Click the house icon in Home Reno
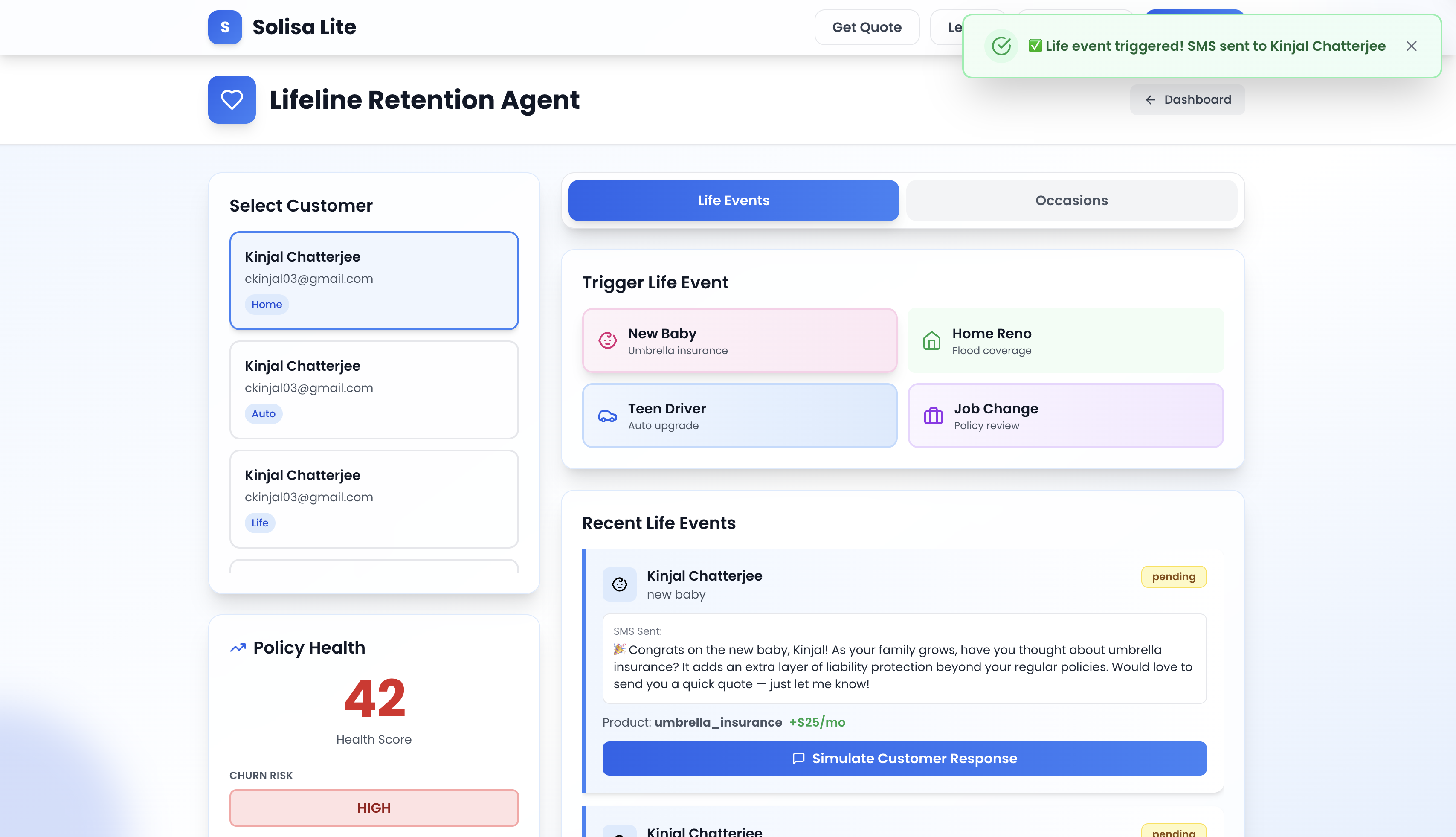This screenshot has width=1456, height=837. (x=931, y=340)
